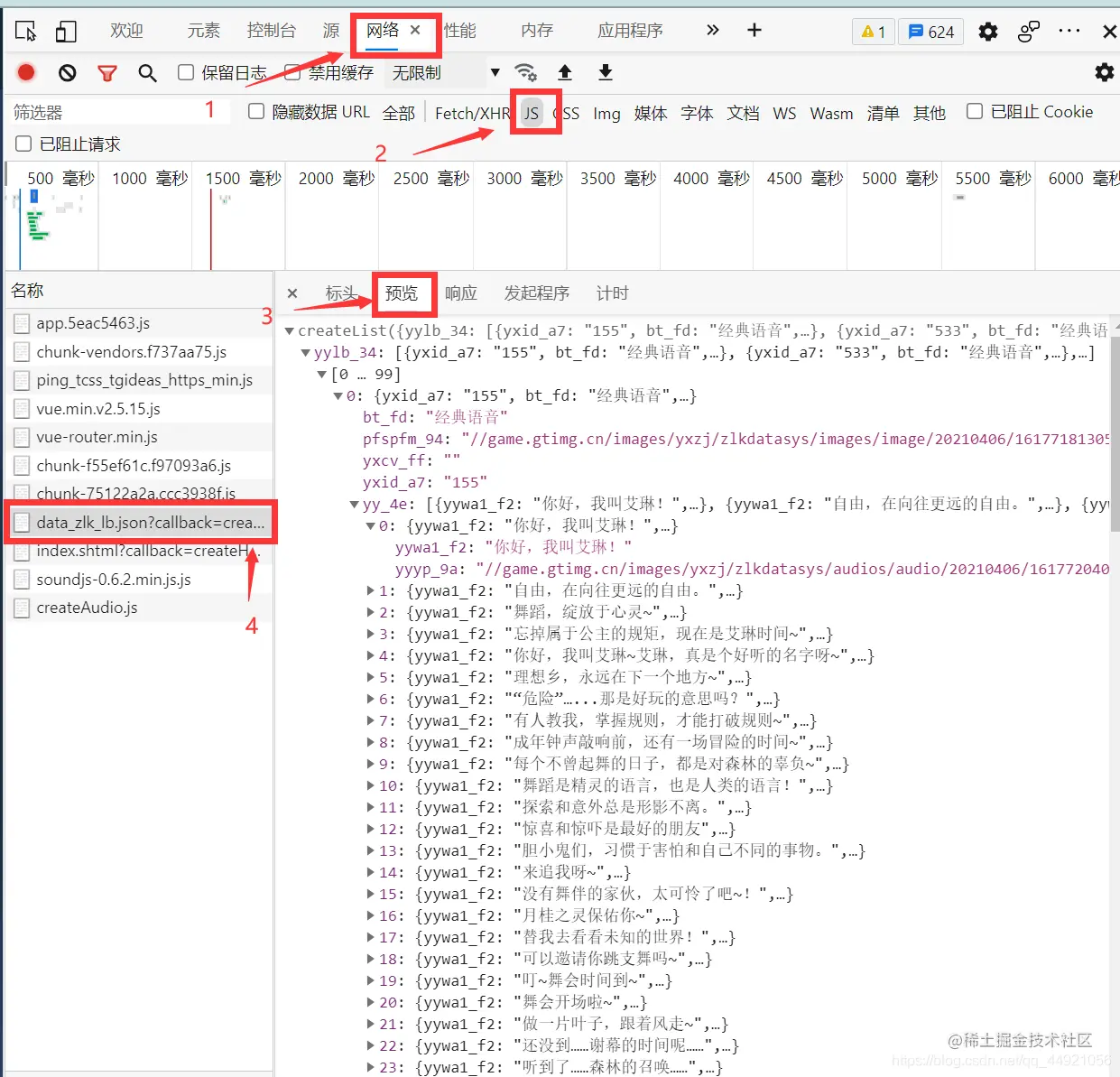
Task: Open the 无限制 throttling dropdown
Action: pyautogui.click(x=445, y=72)
